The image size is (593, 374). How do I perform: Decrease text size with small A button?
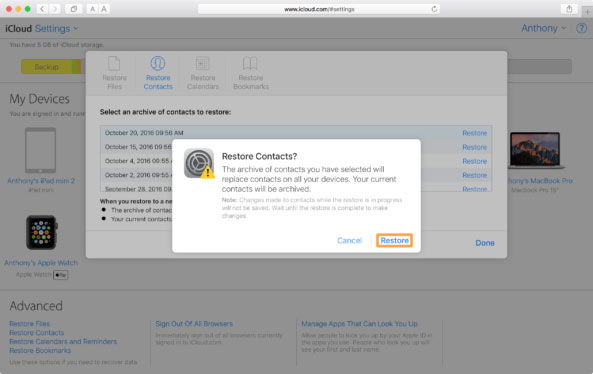(x=92, y=9)
